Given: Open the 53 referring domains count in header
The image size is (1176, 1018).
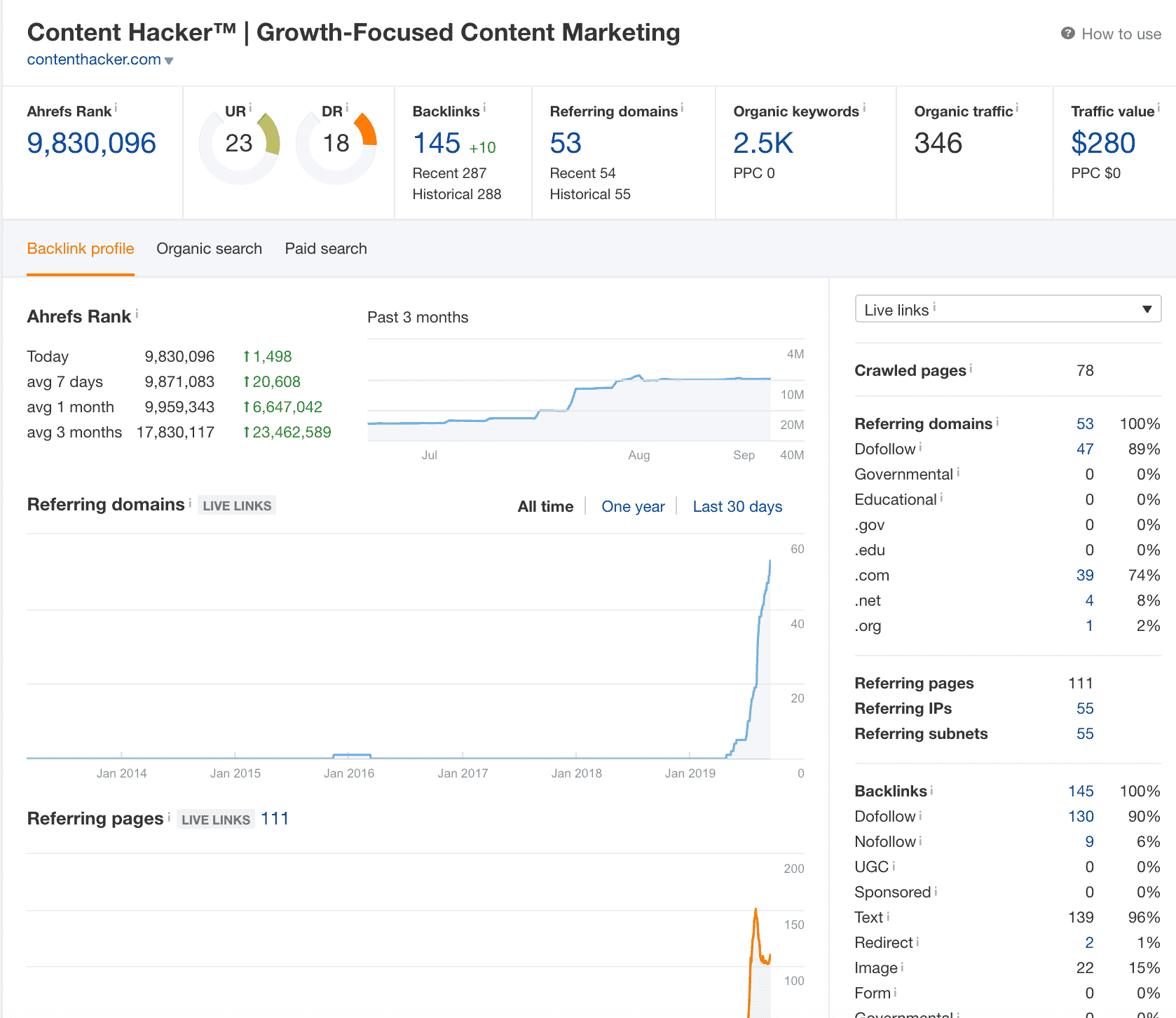Looking at the screenshot, I should [566, 143].
